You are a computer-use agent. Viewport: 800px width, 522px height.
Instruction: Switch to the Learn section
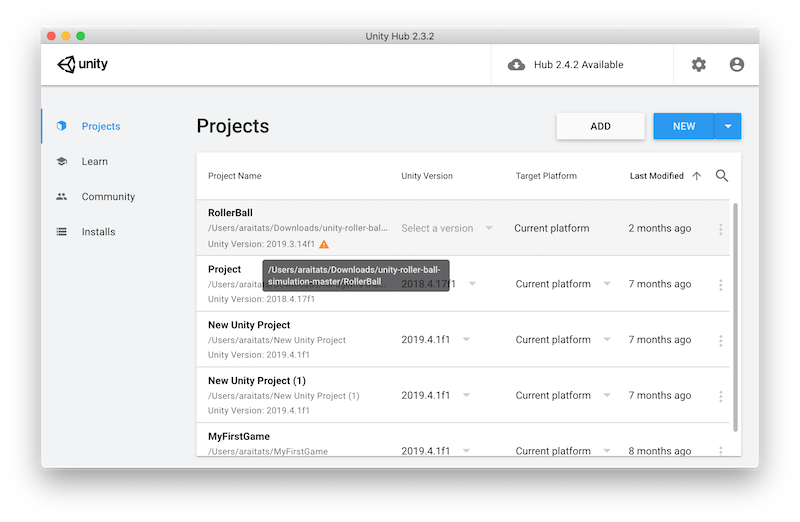(95, 161)
